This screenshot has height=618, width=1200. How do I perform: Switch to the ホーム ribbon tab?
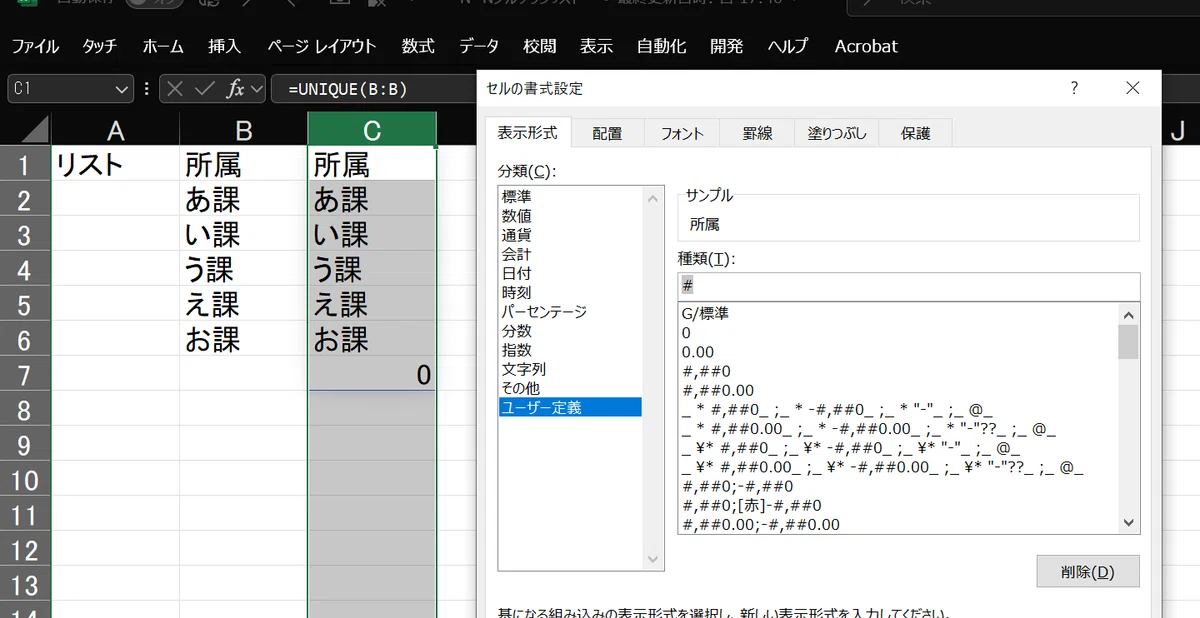point(163,46)
